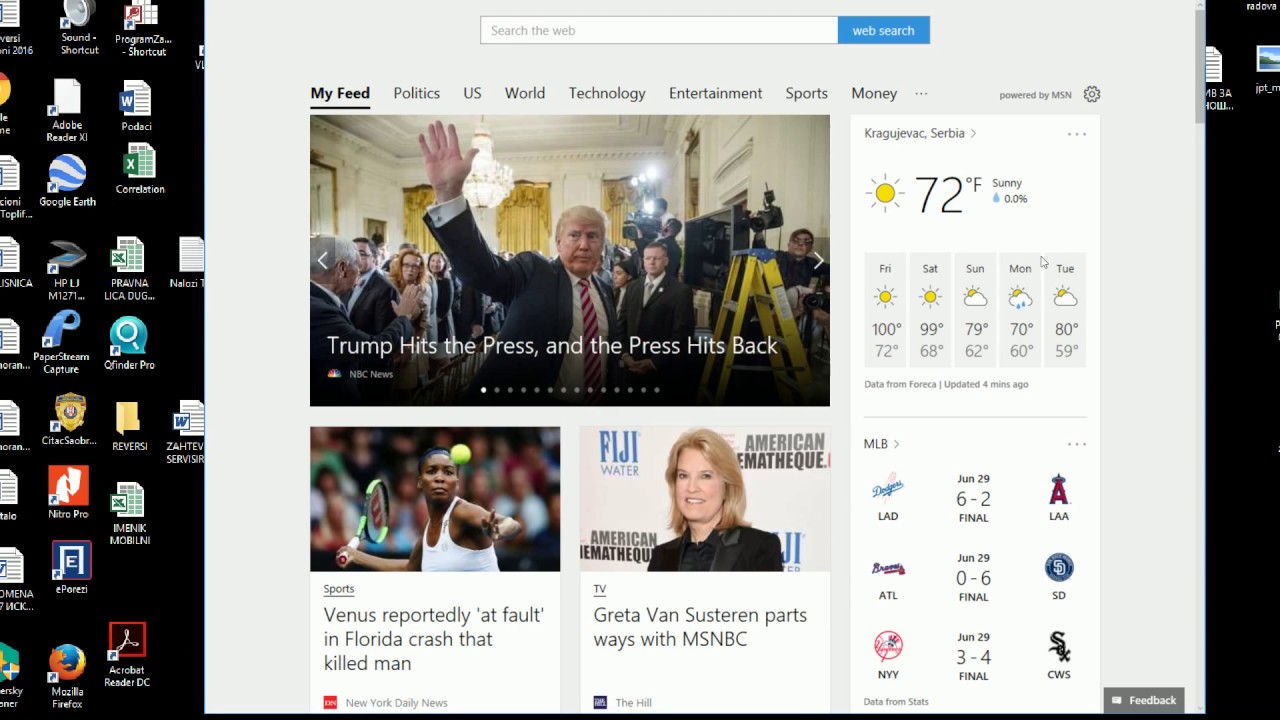
Task: Click the page vertical scrollbar thumb
Action: (1200, 67)
